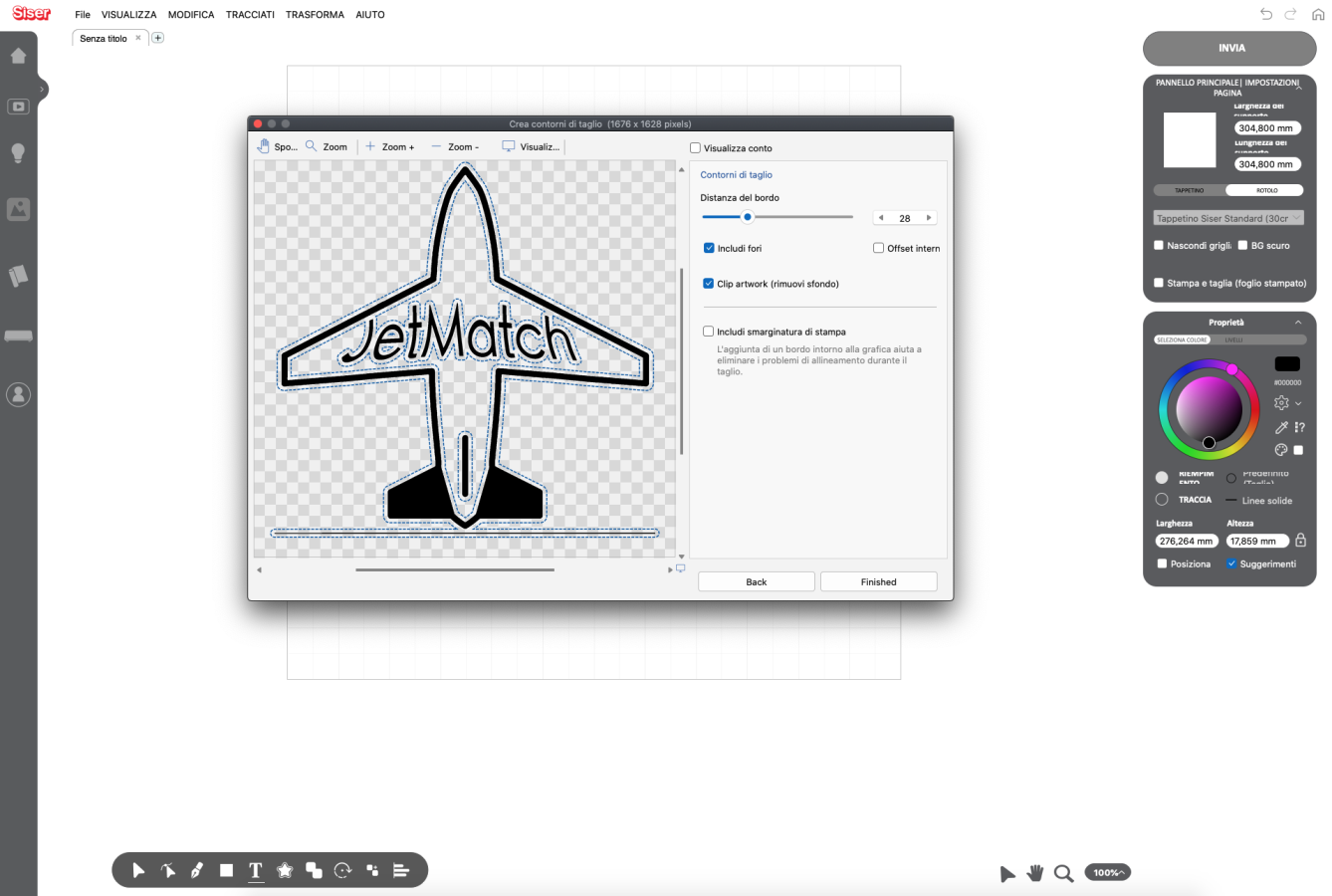
Task: Open the File menu
Action: [83, 15]
